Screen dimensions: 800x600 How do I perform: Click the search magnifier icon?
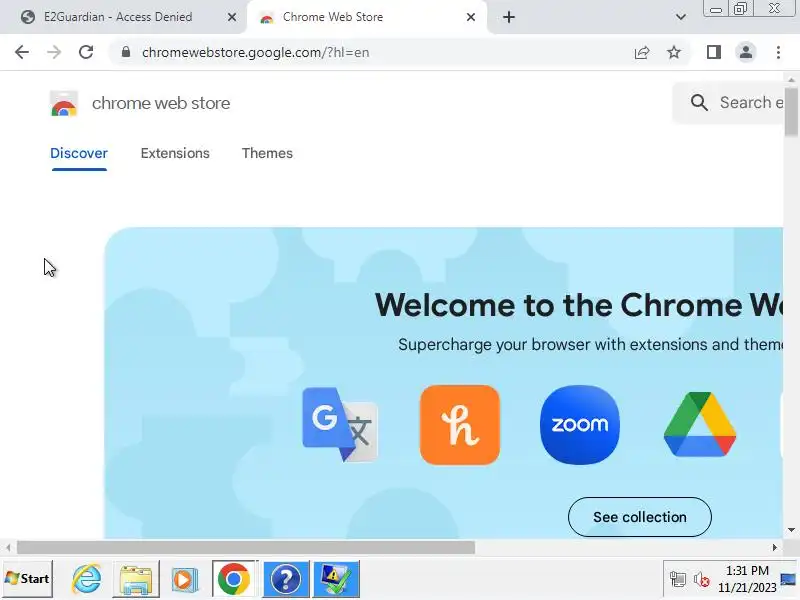pos(699,103)
